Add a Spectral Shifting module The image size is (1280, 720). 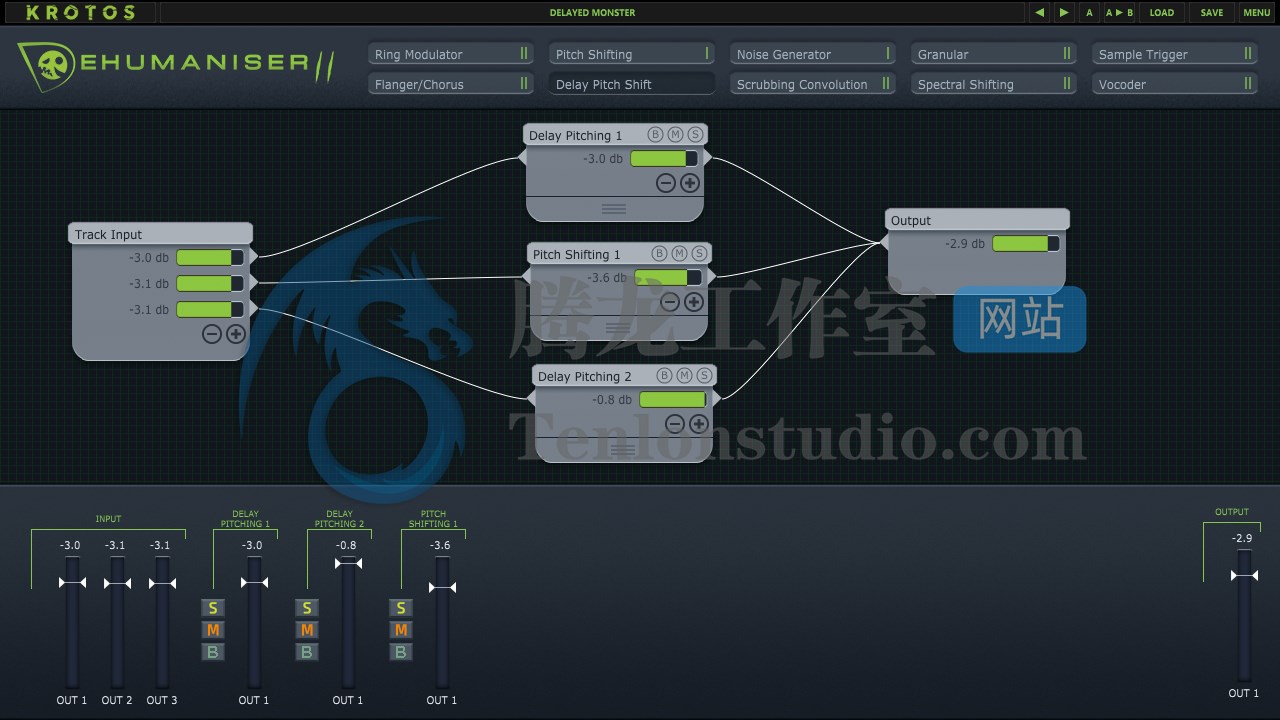tap(994, 84)
